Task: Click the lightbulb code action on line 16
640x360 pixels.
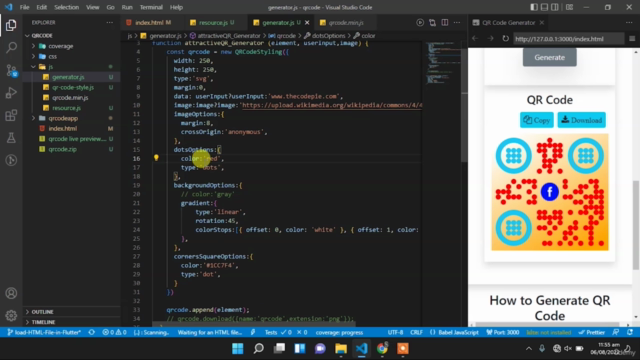Action: pyautogui.click(x=156, y=158)
